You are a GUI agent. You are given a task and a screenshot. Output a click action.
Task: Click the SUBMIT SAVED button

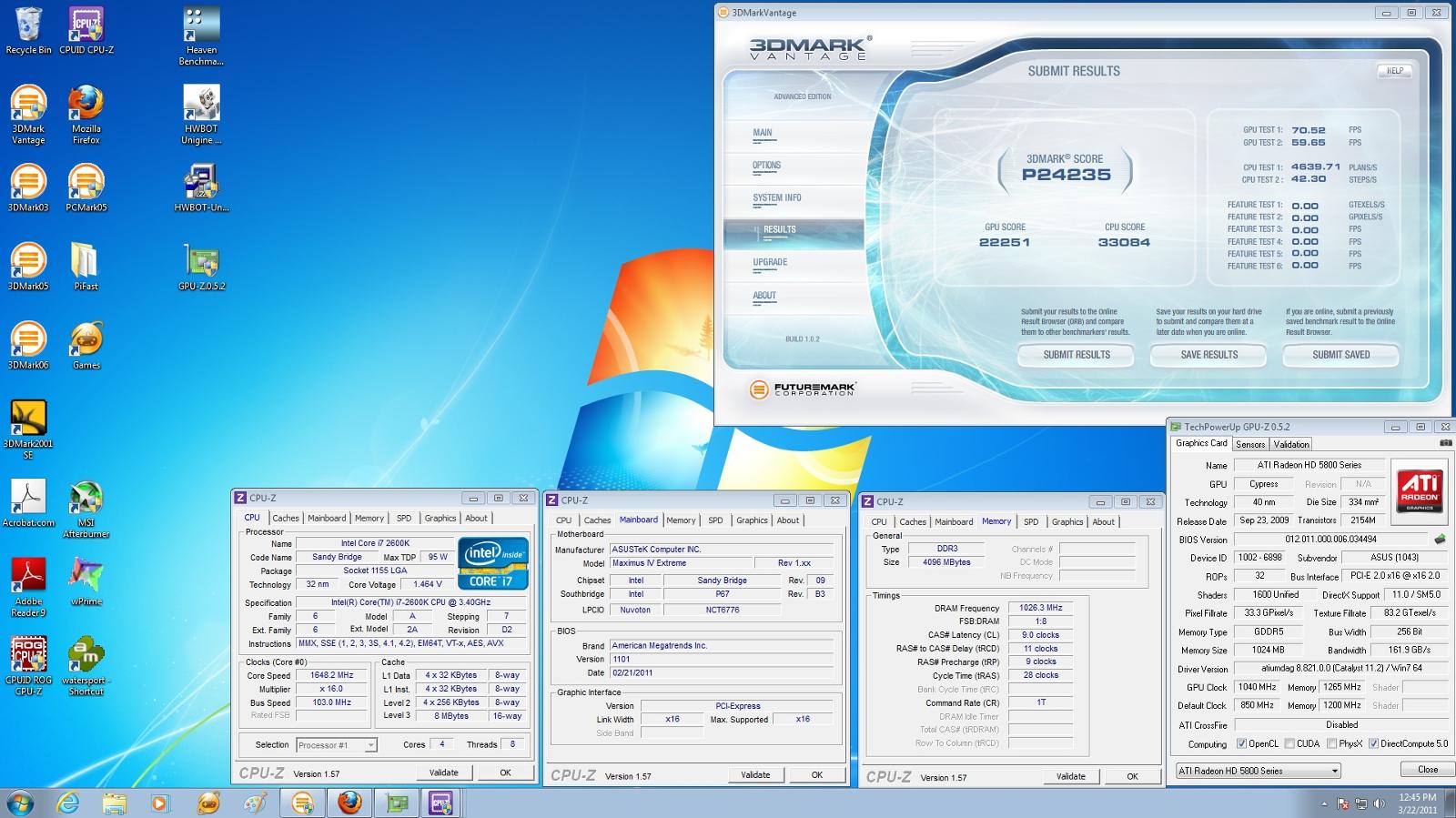pyautogui.click(x=1340, y=355)
